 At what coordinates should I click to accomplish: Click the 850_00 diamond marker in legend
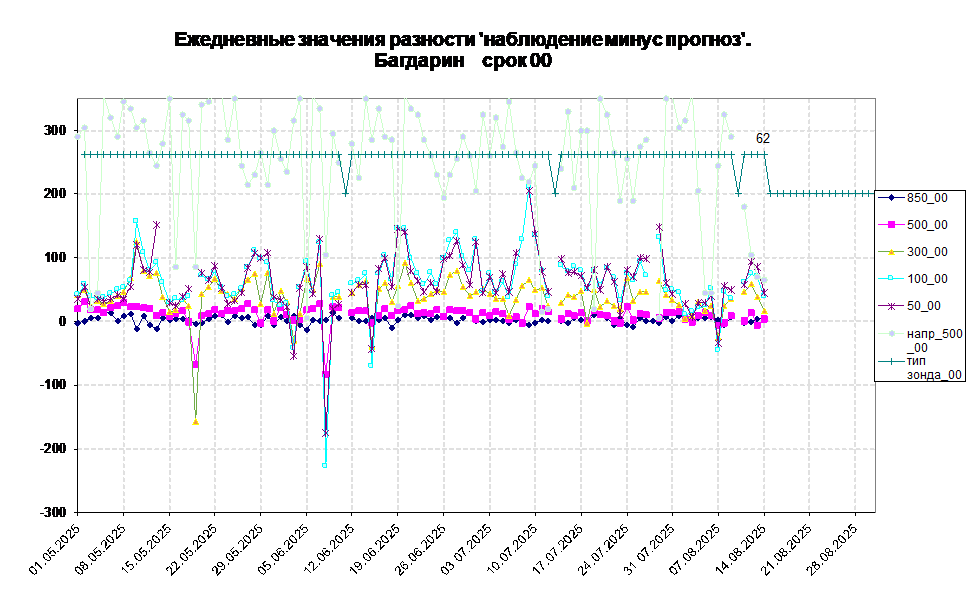pos(891,198)
